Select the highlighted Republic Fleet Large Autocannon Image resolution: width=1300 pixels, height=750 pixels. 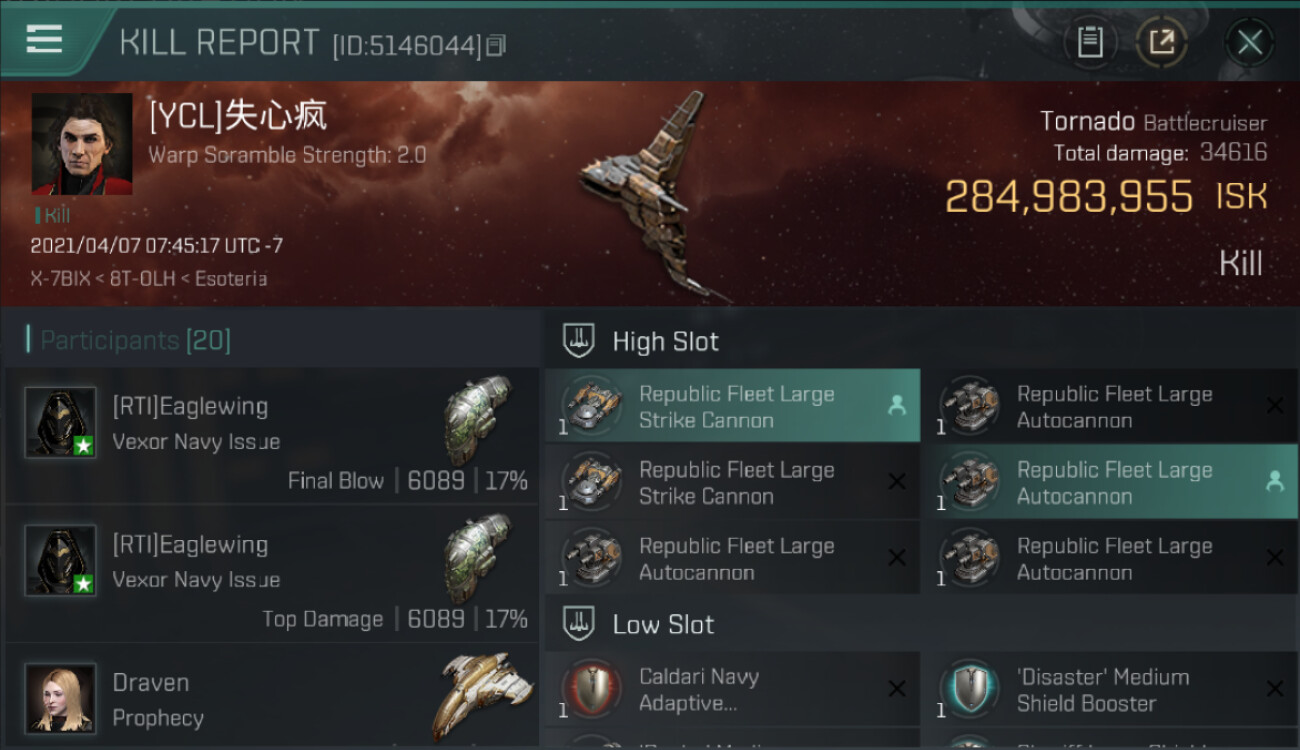point(1110,482)
